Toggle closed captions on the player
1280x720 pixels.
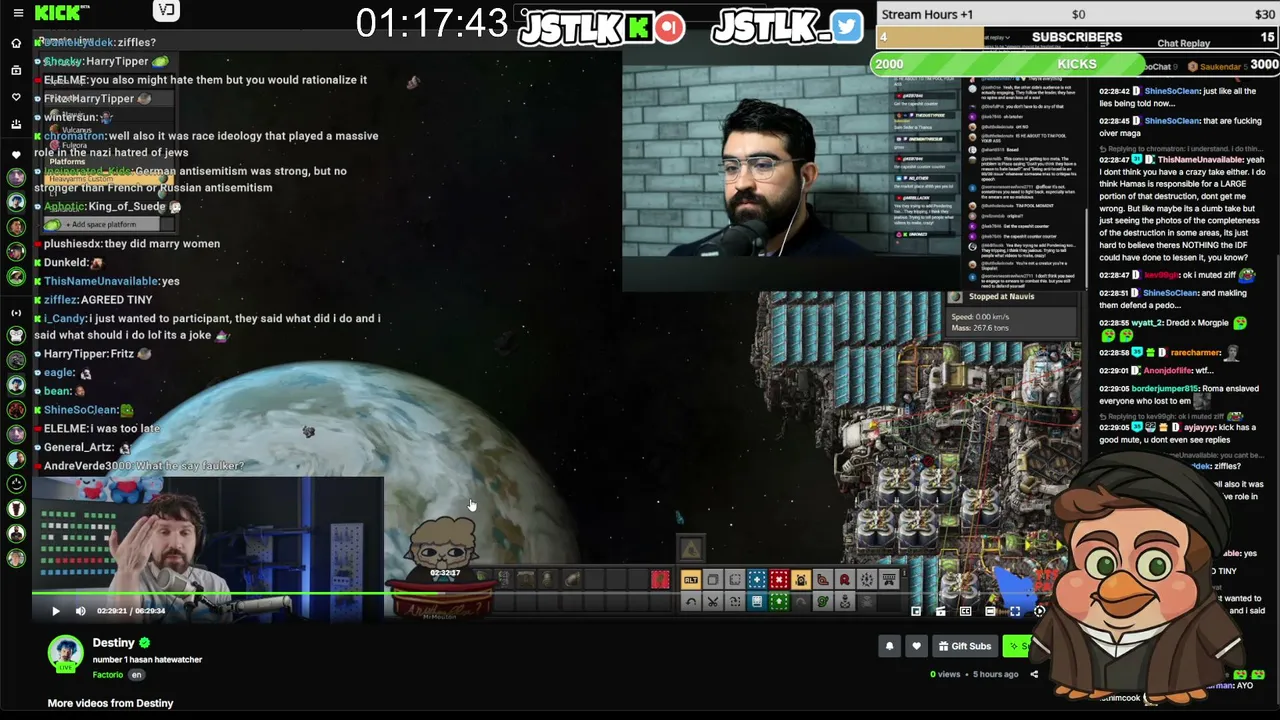[965, 611]
